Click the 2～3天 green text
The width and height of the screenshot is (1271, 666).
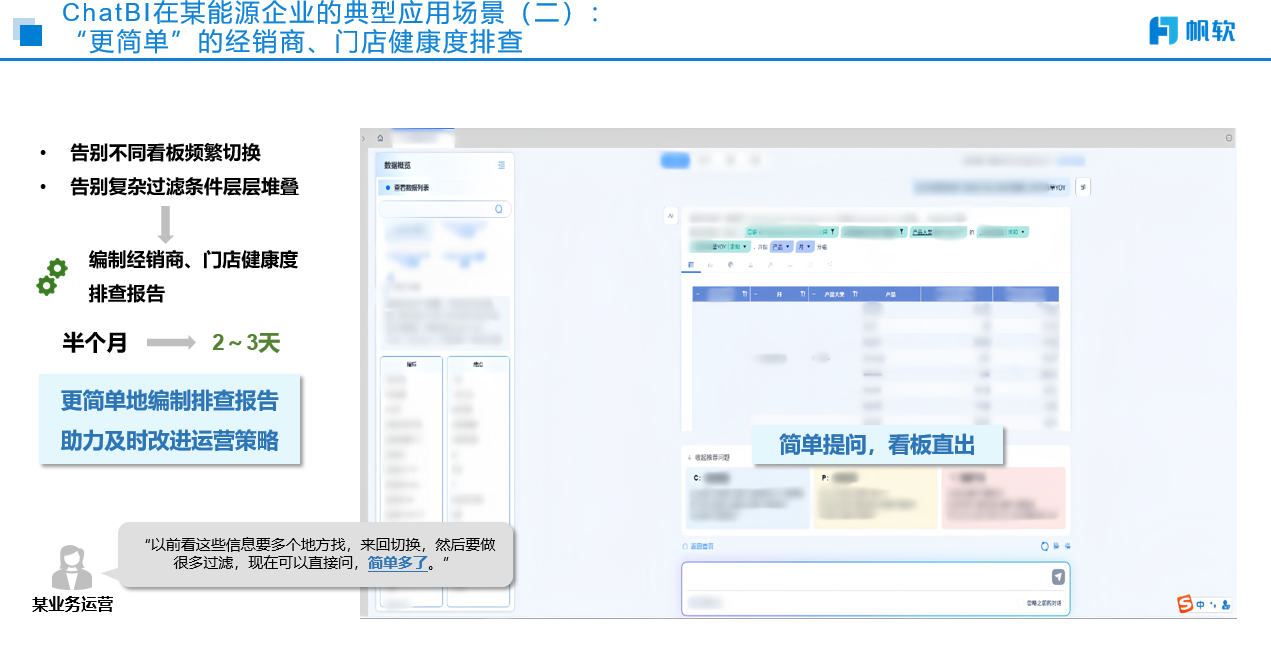(x=246, y=343)
